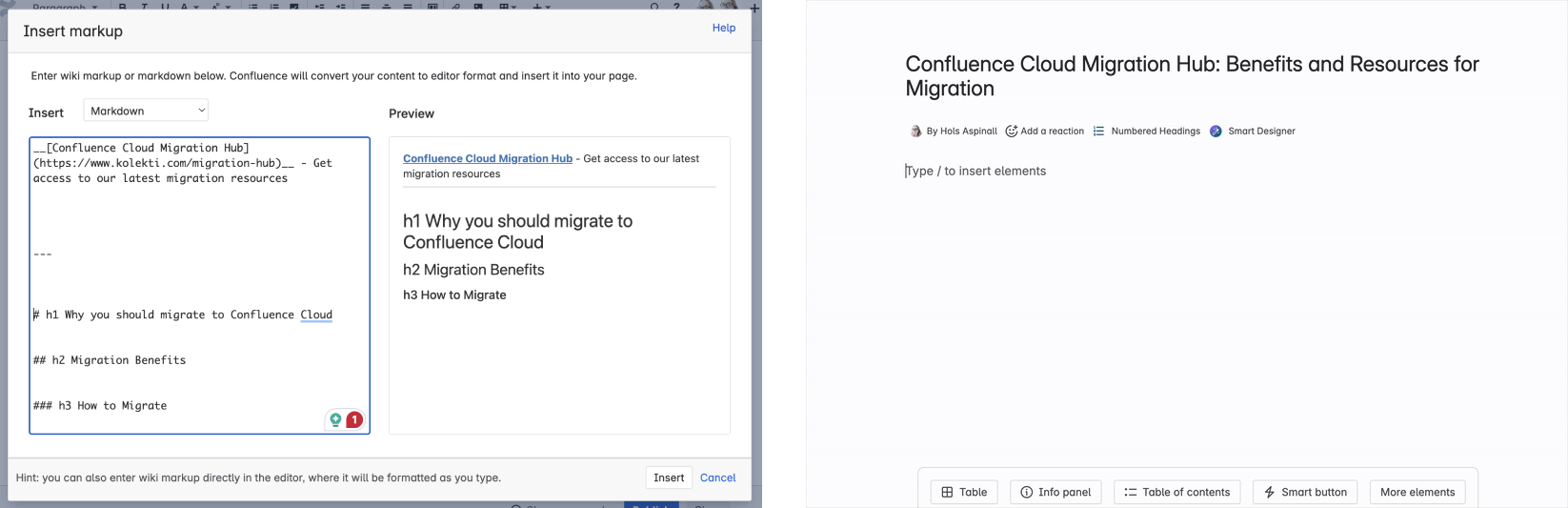Open the Markdown format dropdown
The height and width of the screenshot is (508, 1568).
pyautogui.click(x=146, y=111)
